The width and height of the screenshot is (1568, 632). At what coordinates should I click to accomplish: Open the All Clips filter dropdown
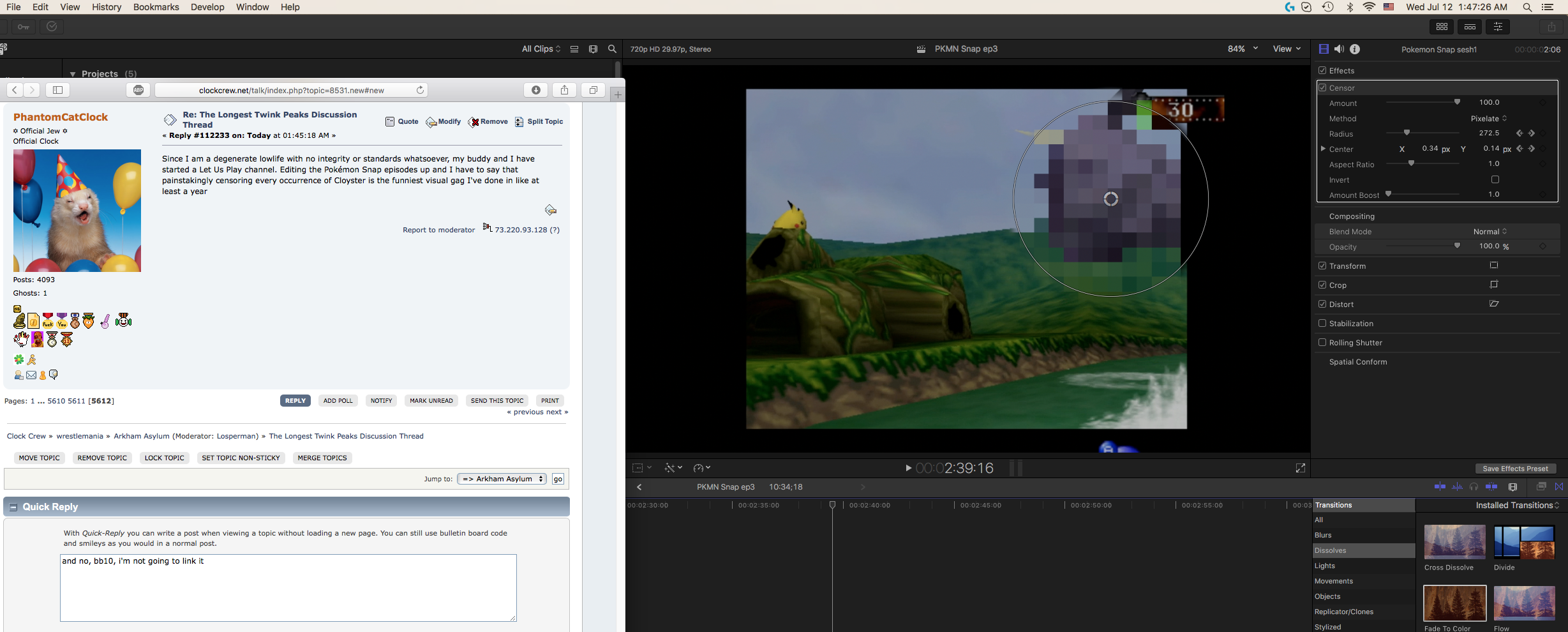click(541, 49)
